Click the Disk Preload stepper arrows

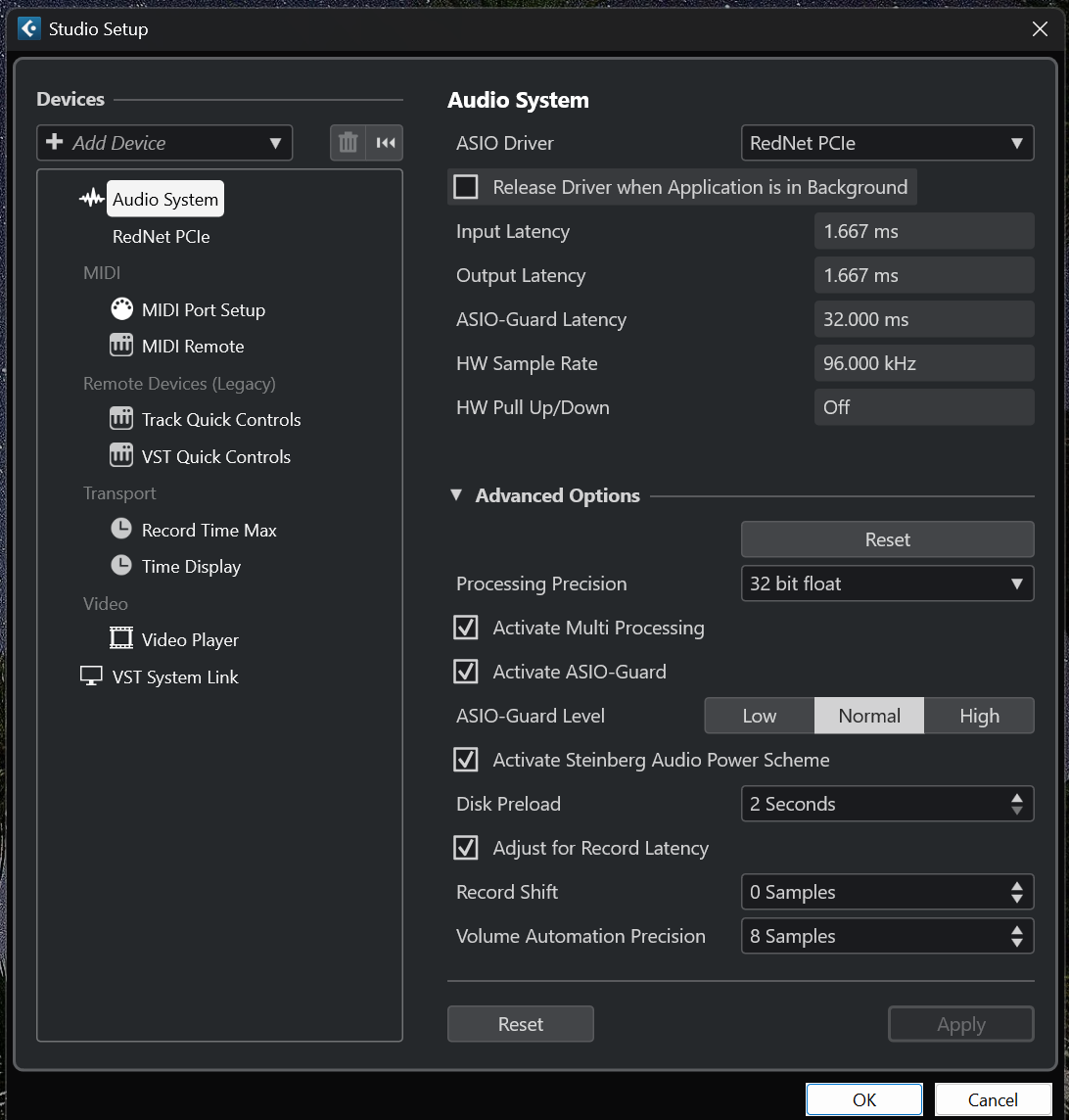(1017, 804)
